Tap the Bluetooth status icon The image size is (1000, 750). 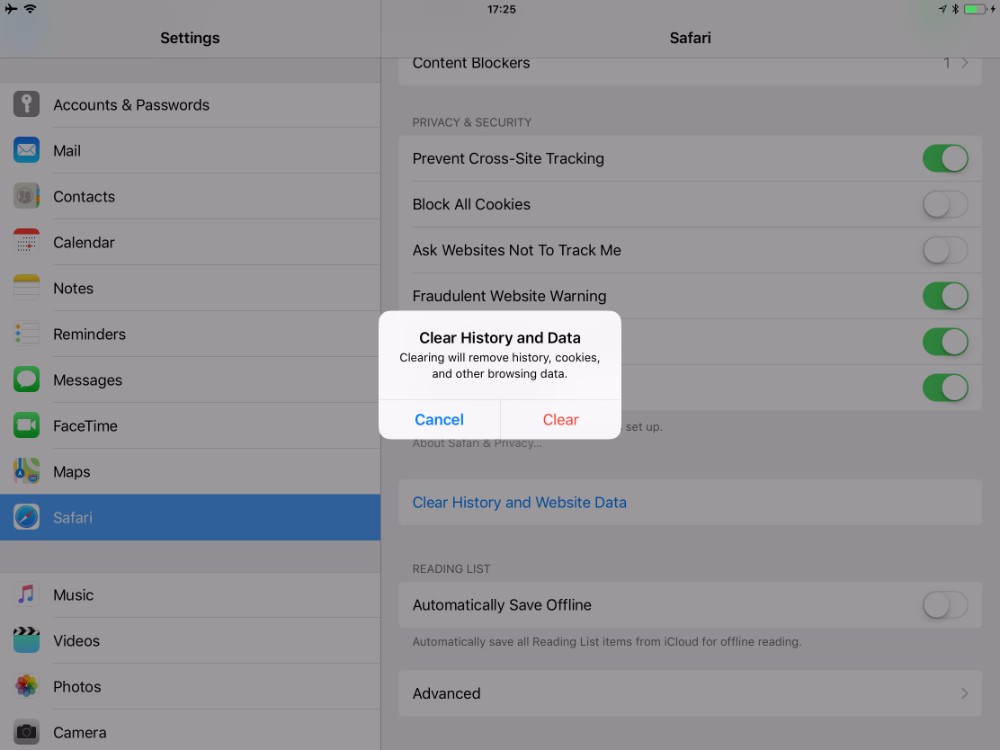955,9
